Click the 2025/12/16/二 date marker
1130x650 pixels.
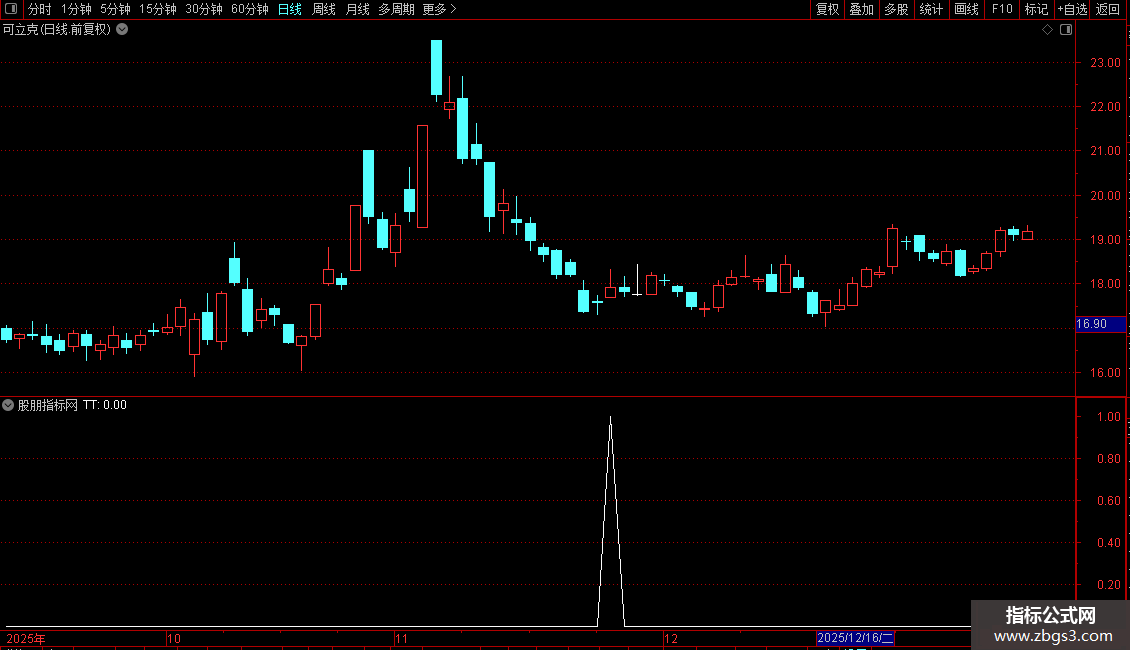(x=855, y=638)
